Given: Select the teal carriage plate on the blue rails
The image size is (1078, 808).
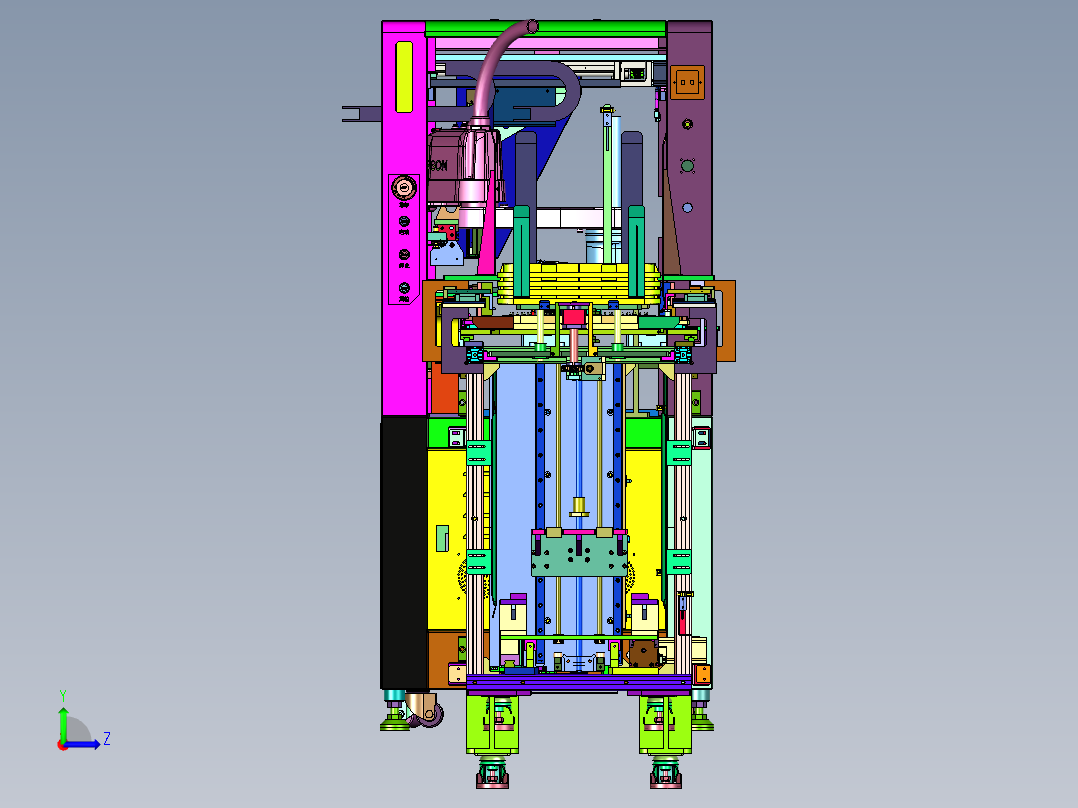Looking at the screenshot, I should 580,555.
